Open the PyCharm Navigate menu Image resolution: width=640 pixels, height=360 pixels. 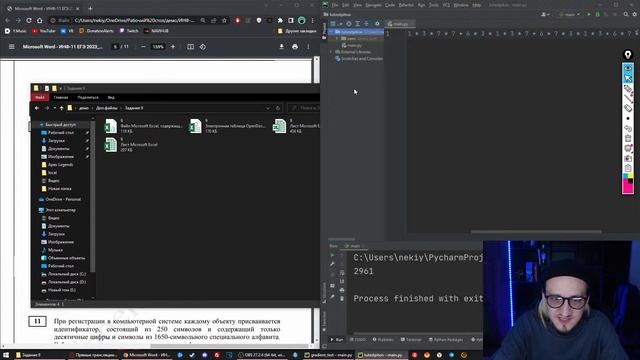pyautogui.click(x=373, y=5)
